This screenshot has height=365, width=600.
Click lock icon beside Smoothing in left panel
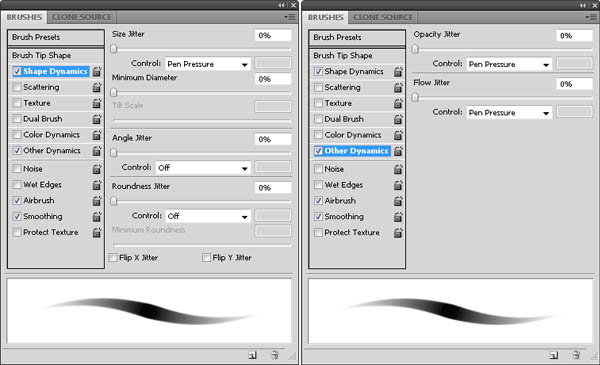coord(97,217)
